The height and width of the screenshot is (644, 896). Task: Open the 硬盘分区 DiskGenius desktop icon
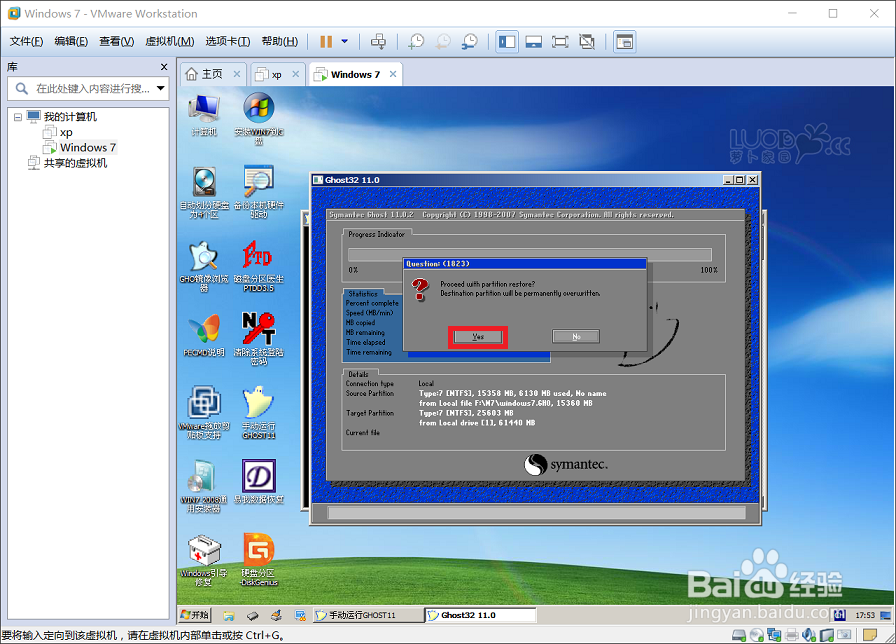(x=259, y=560)
